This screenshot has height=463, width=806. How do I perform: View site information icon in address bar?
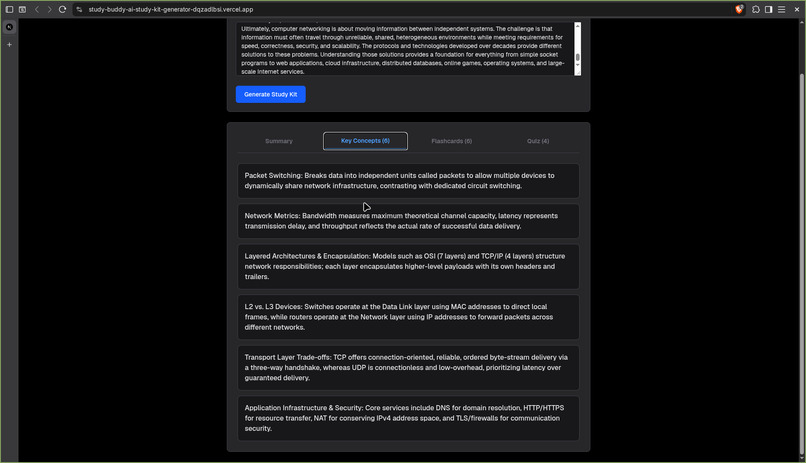click(x=79, y=9)
